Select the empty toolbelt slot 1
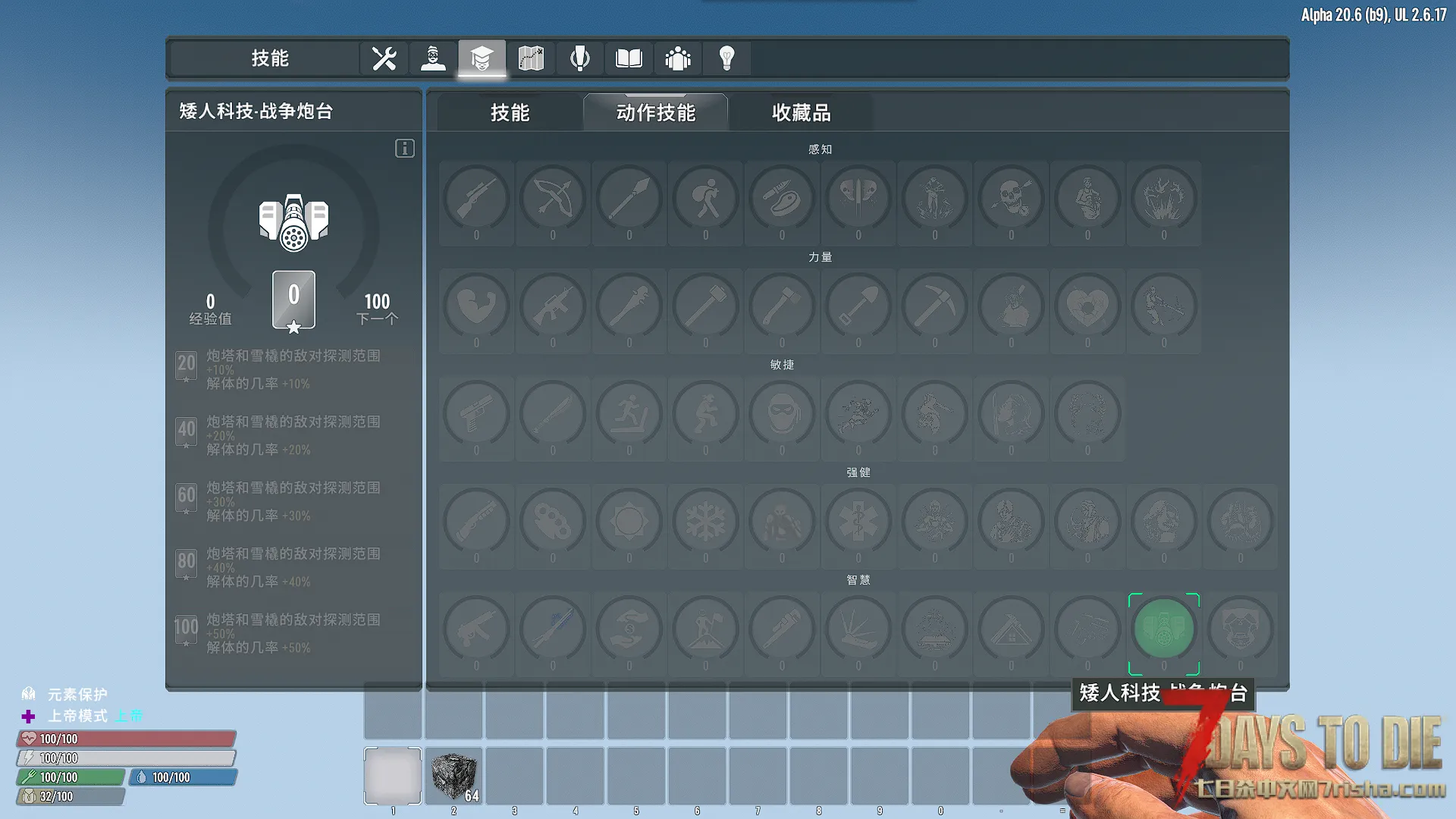1456x819 pixels. pos(393,776)
